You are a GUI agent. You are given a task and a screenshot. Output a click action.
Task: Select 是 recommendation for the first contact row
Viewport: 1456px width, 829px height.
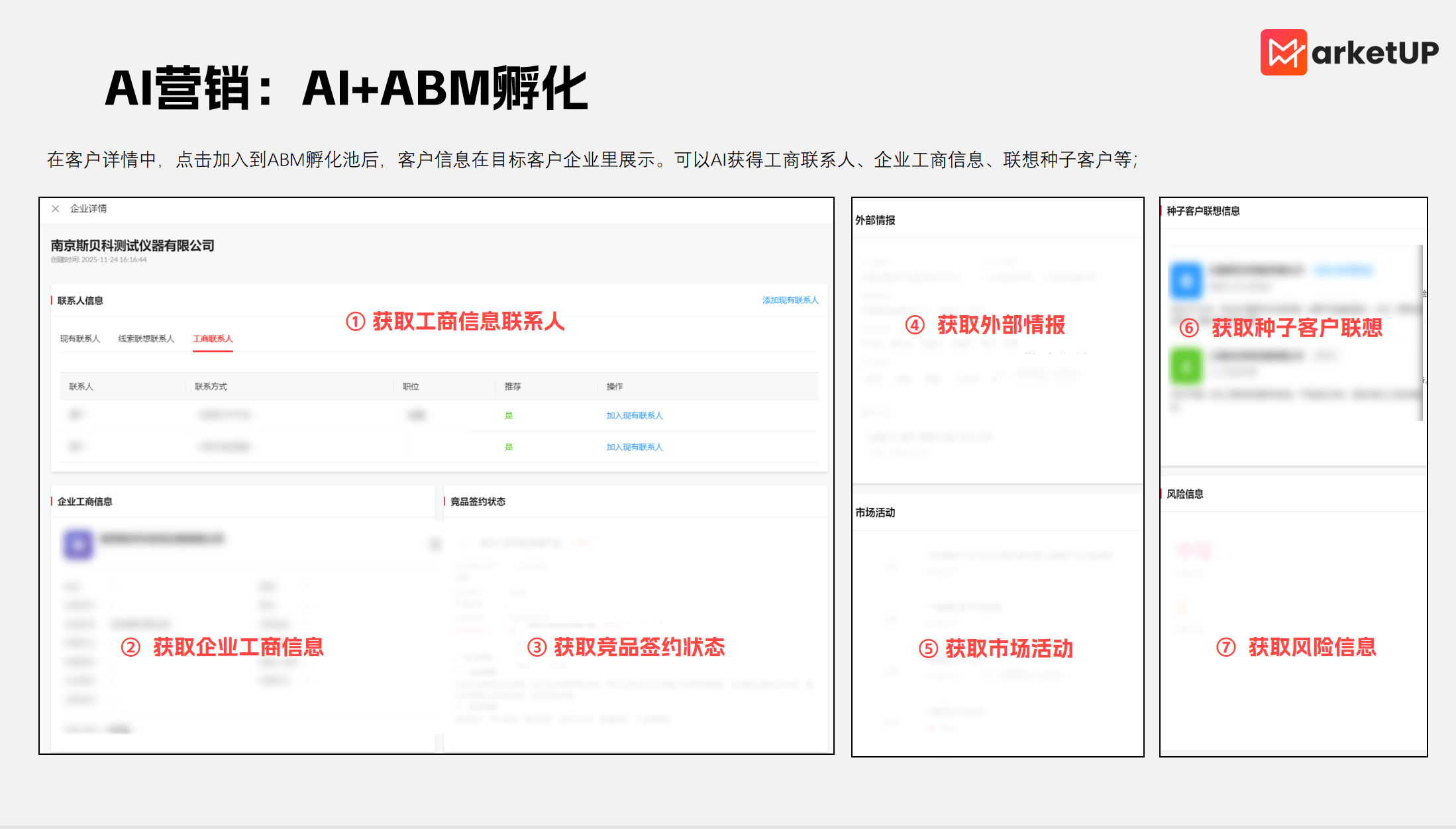(x=509, y=415)
